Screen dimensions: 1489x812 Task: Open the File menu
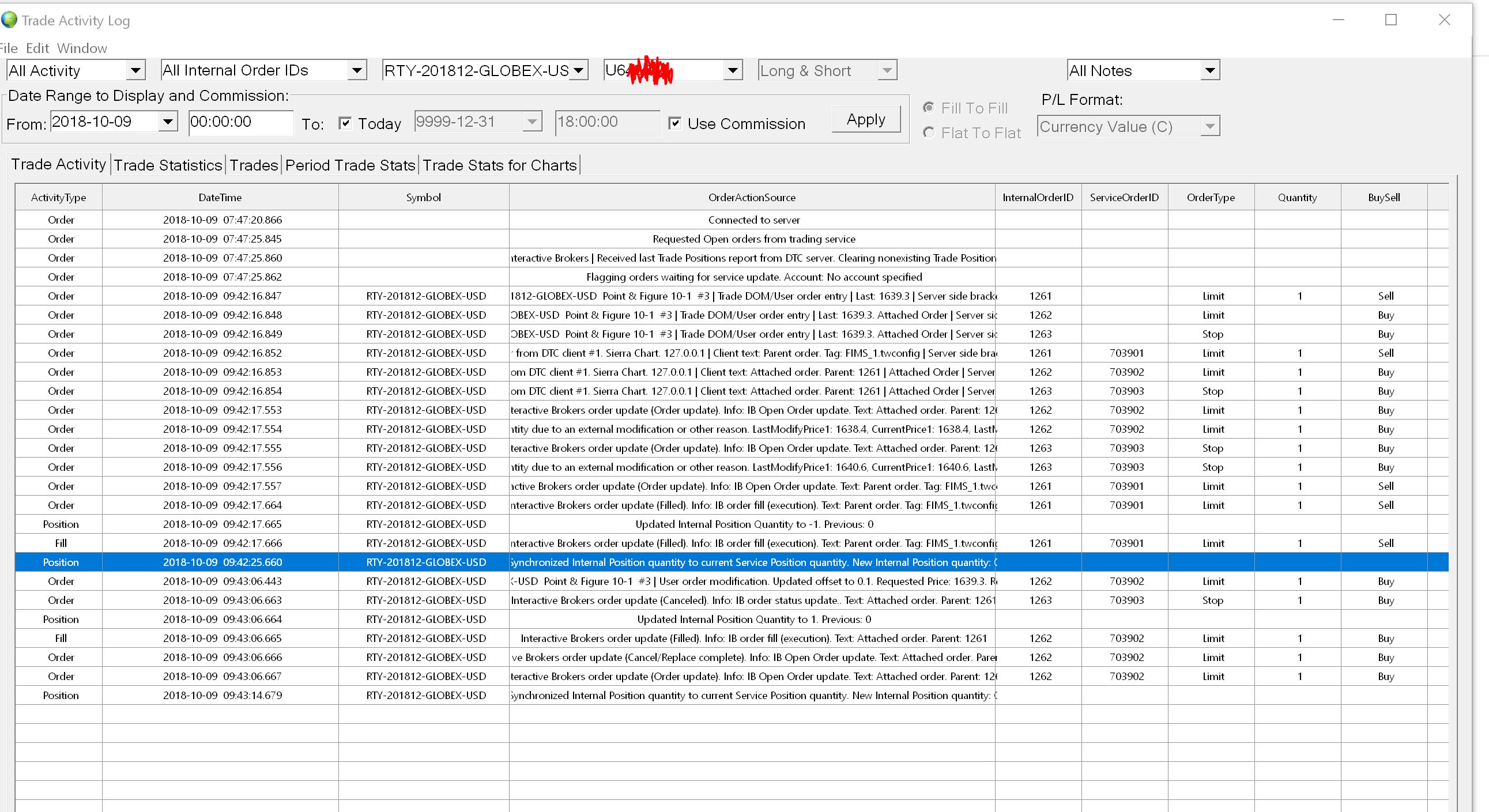click(8, 48)
